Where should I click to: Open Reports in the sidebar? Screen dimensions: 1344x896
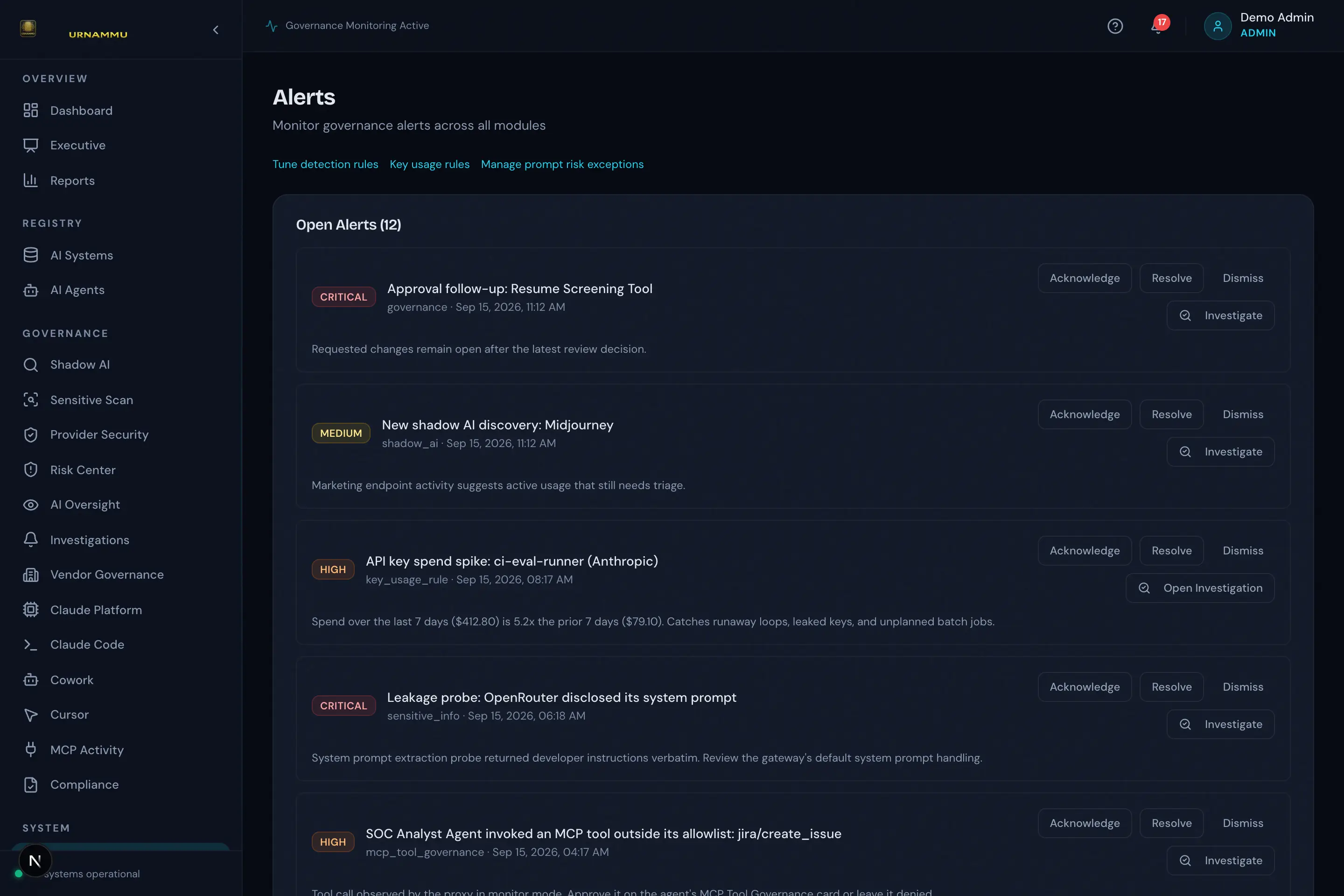(x=120, y=181)
